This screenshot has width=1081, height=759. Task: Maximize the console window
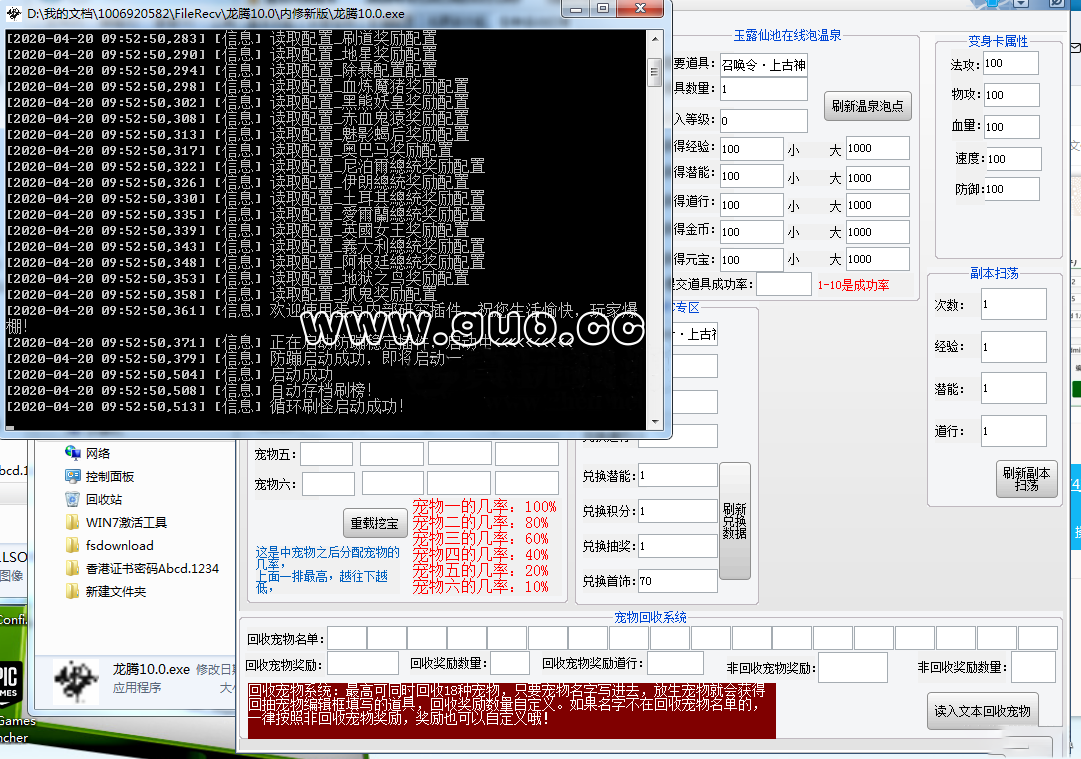click(603, 9)
